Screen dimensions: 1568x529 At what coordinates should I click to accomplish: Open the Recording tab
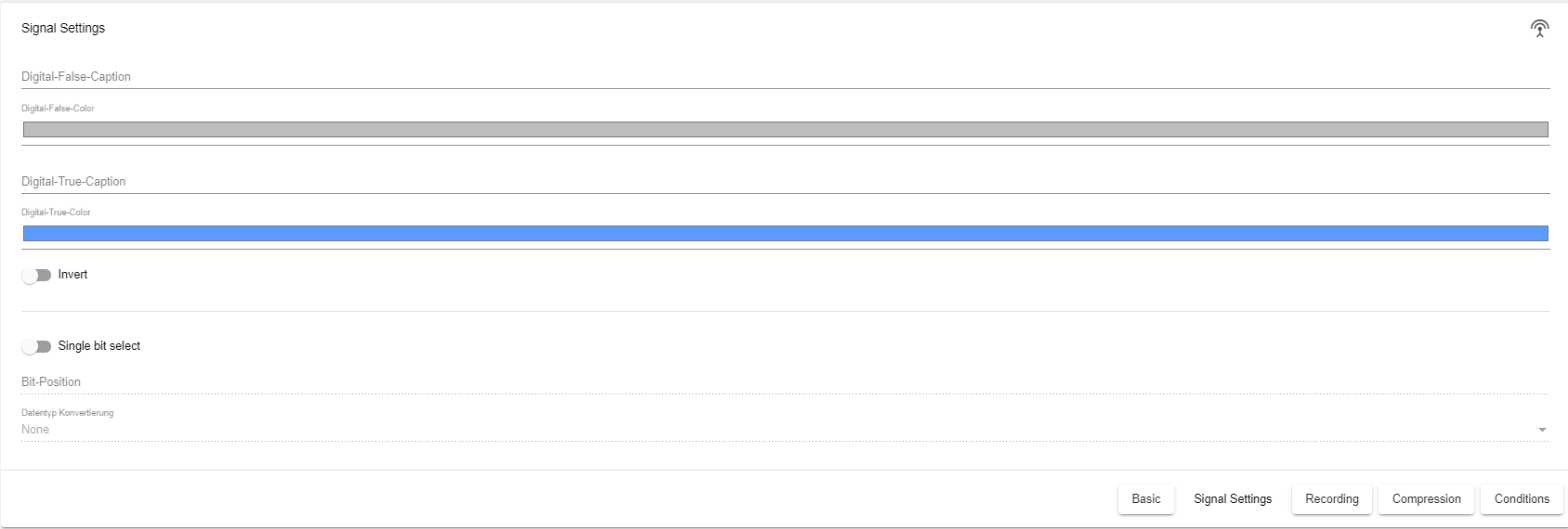1331,499
